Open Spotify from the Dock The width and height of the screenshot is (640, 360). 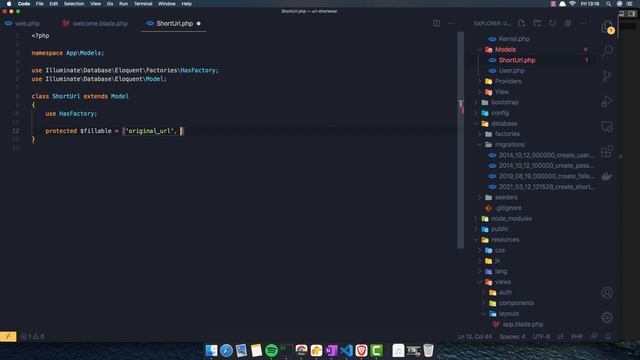271,350
